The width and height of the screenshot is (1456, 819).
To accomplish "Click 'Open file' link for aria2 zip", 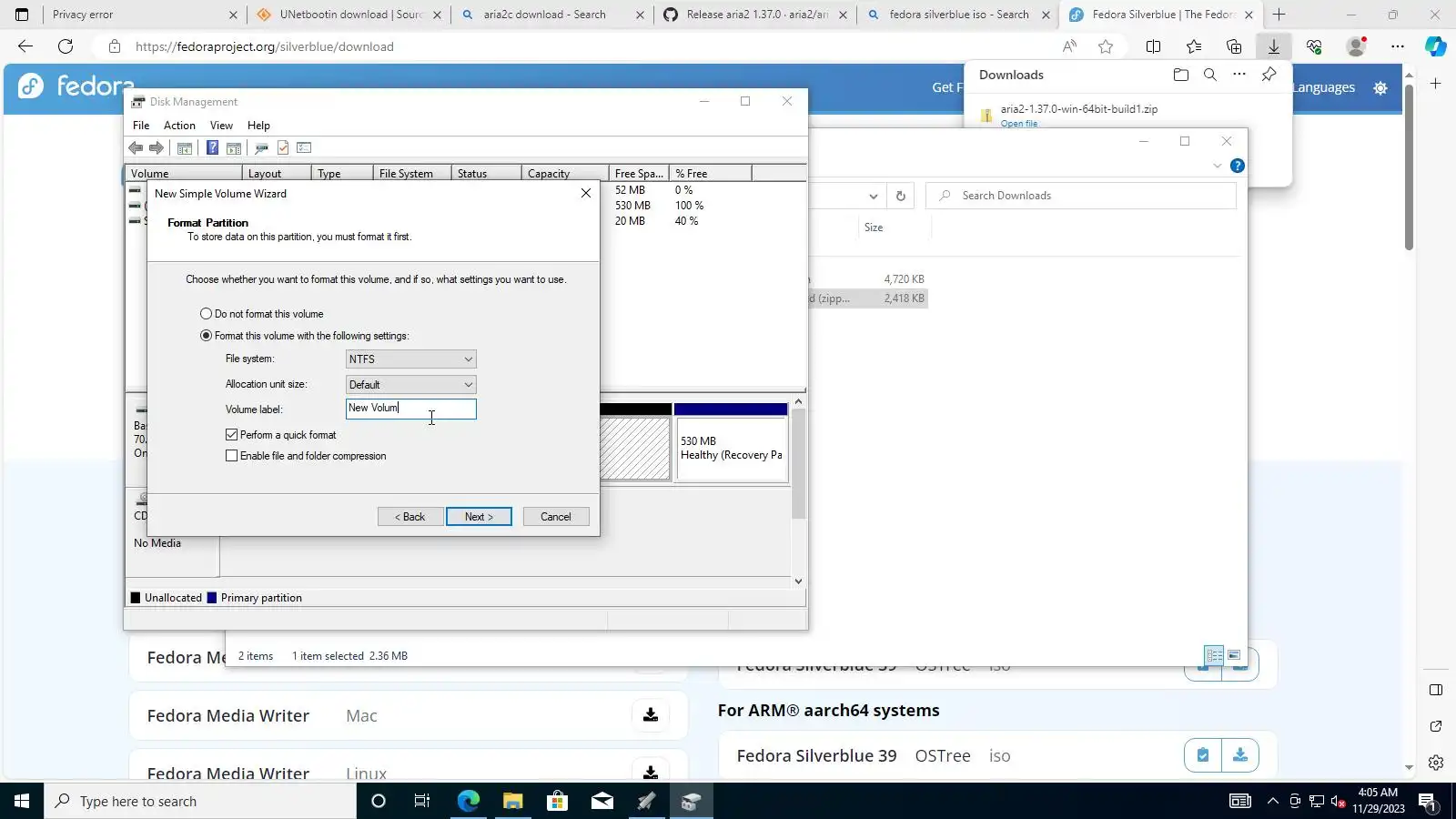I will click(x=1019, y=124).
